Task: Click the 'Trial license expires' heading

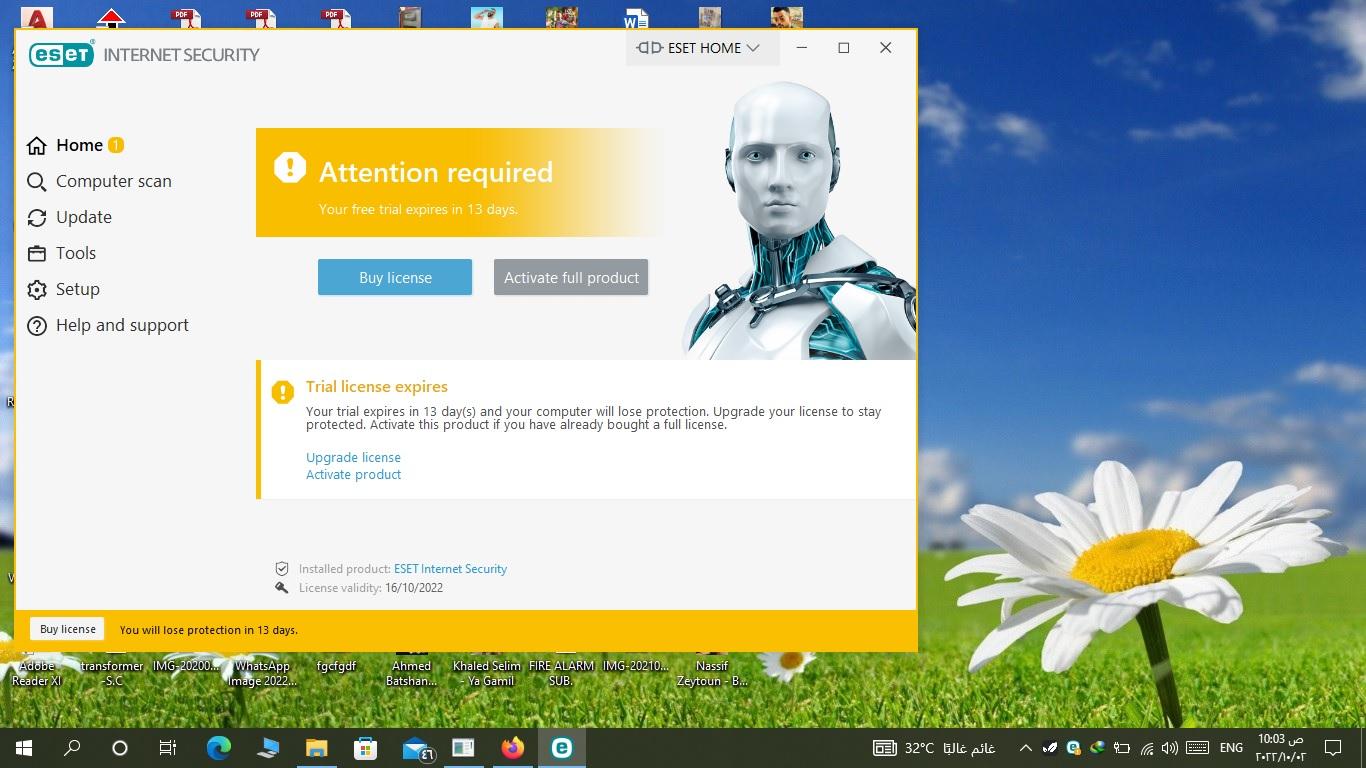Action: coord(377,387)
